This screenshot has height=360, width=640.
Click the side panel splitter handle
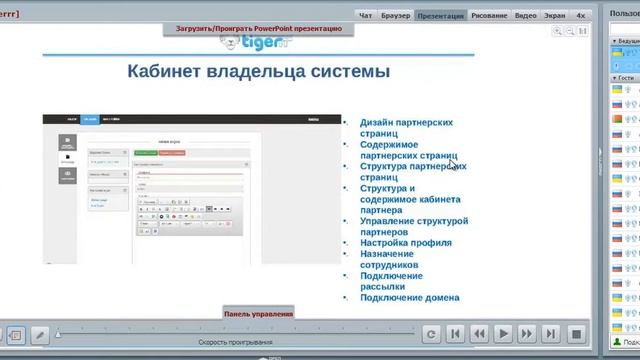(600, 161)
